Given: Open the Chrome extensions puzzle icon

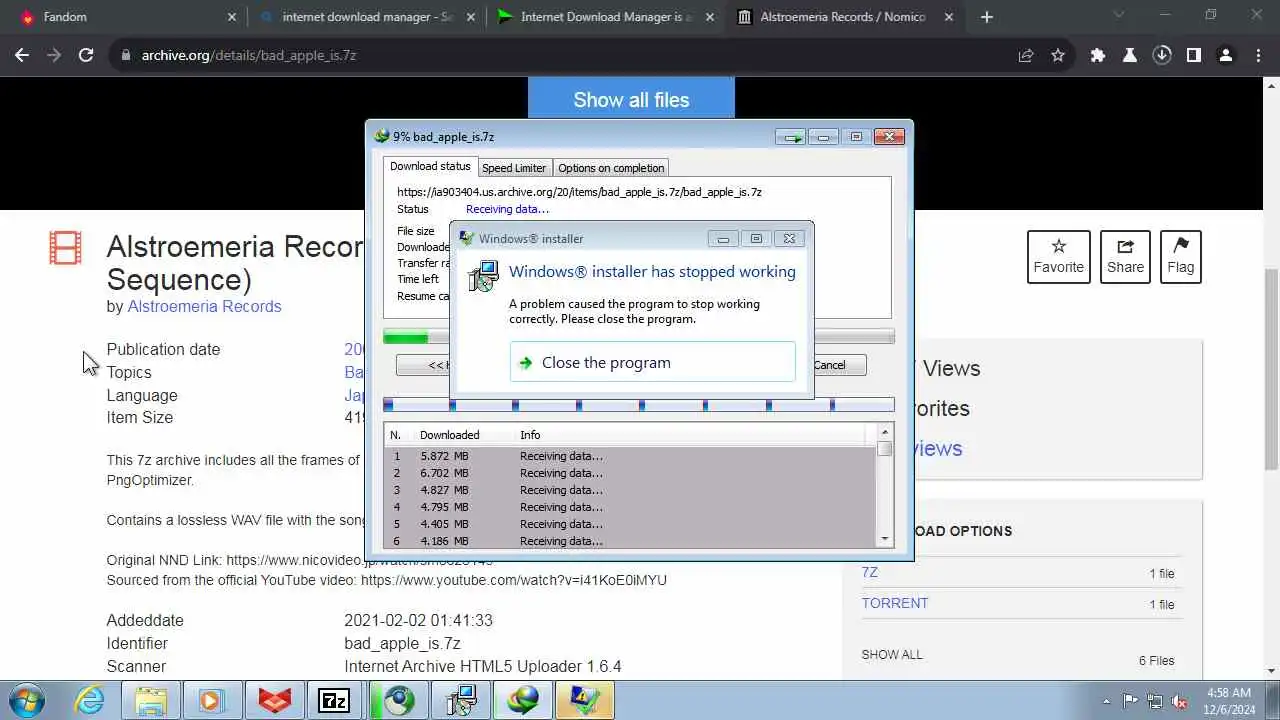Looking at the screenshot, I should coord(1098,56).
